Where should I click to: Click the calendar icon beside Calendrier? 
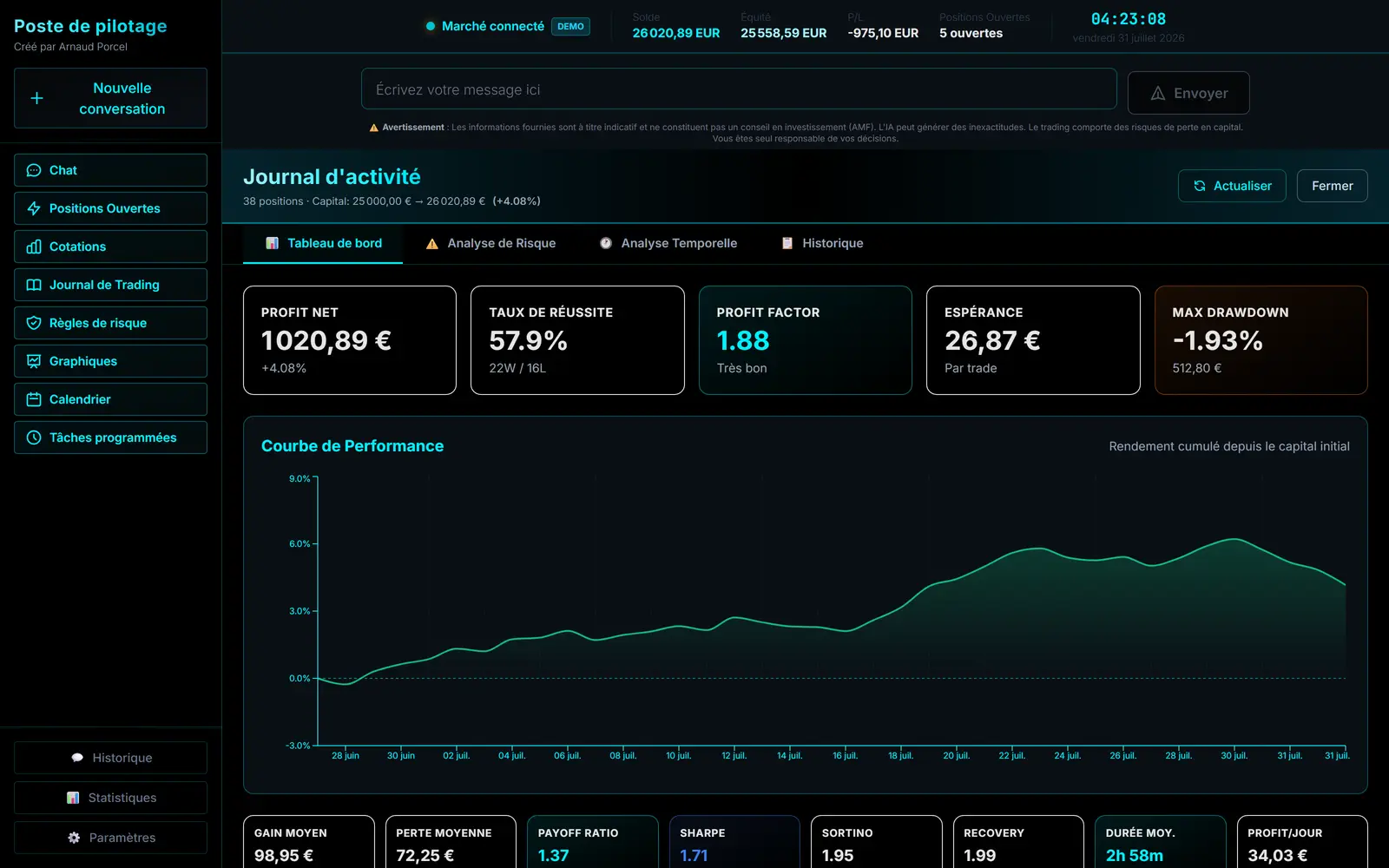pyautogui.click(x=34, y=399)
